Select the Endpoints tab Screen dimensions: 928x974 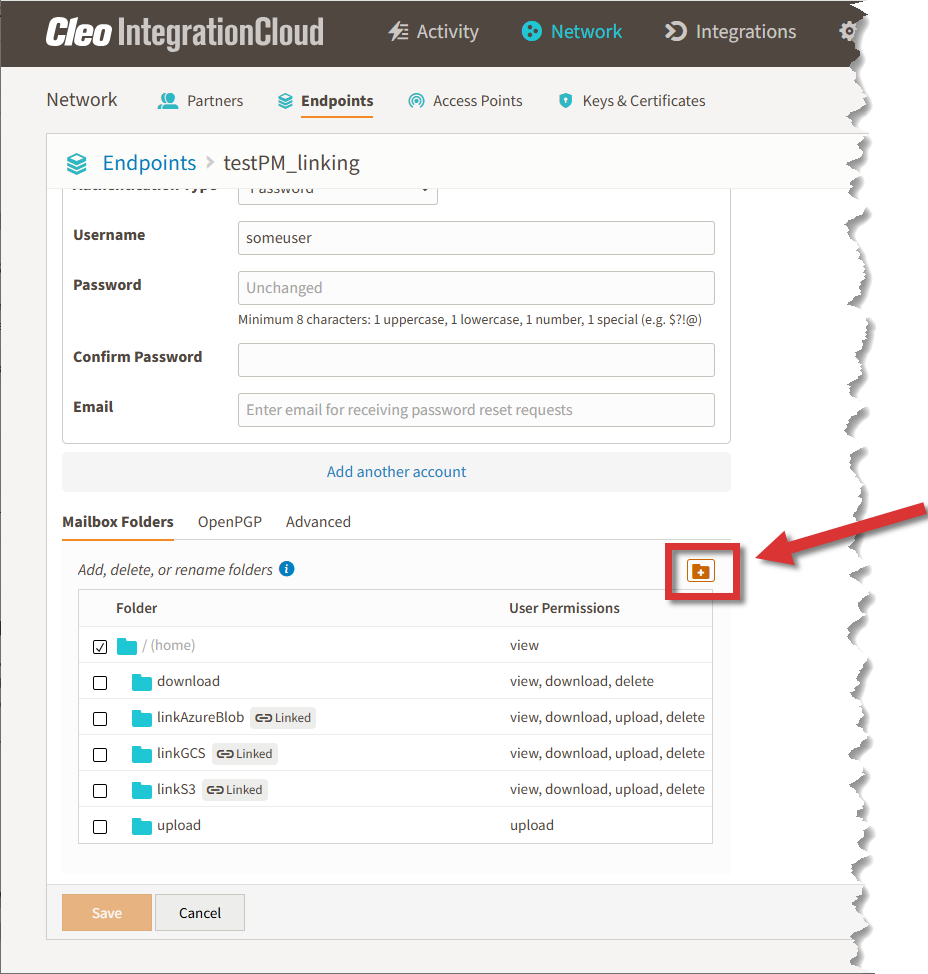(325, 101)
